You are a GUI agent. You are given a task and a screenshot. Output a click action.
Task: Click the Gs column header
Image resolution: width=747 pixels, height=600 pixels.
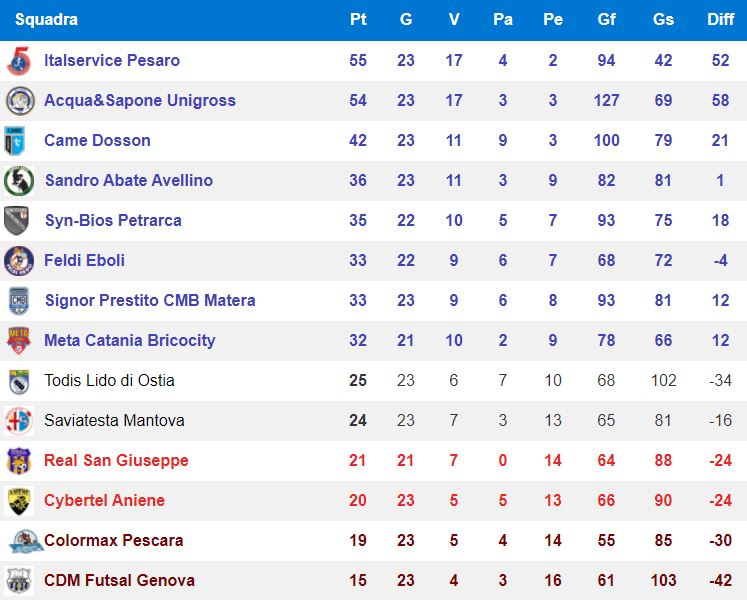coord(663,20)
